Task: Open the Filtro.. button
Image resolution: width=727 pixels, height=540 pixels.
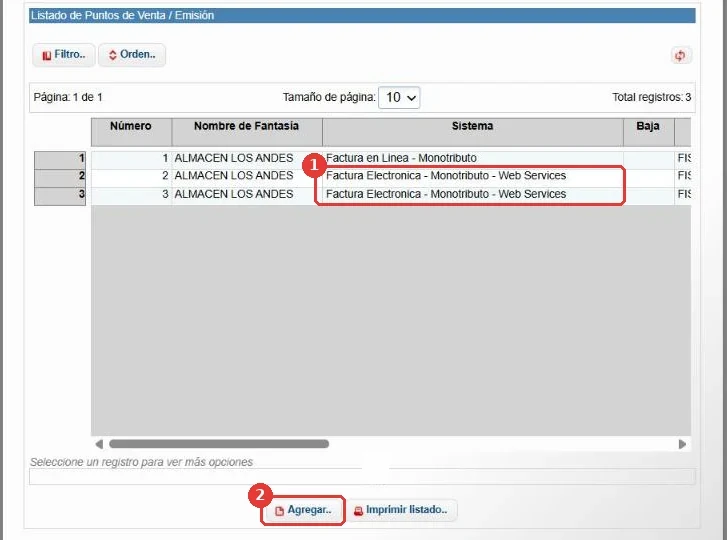Action: coord(64,55)
